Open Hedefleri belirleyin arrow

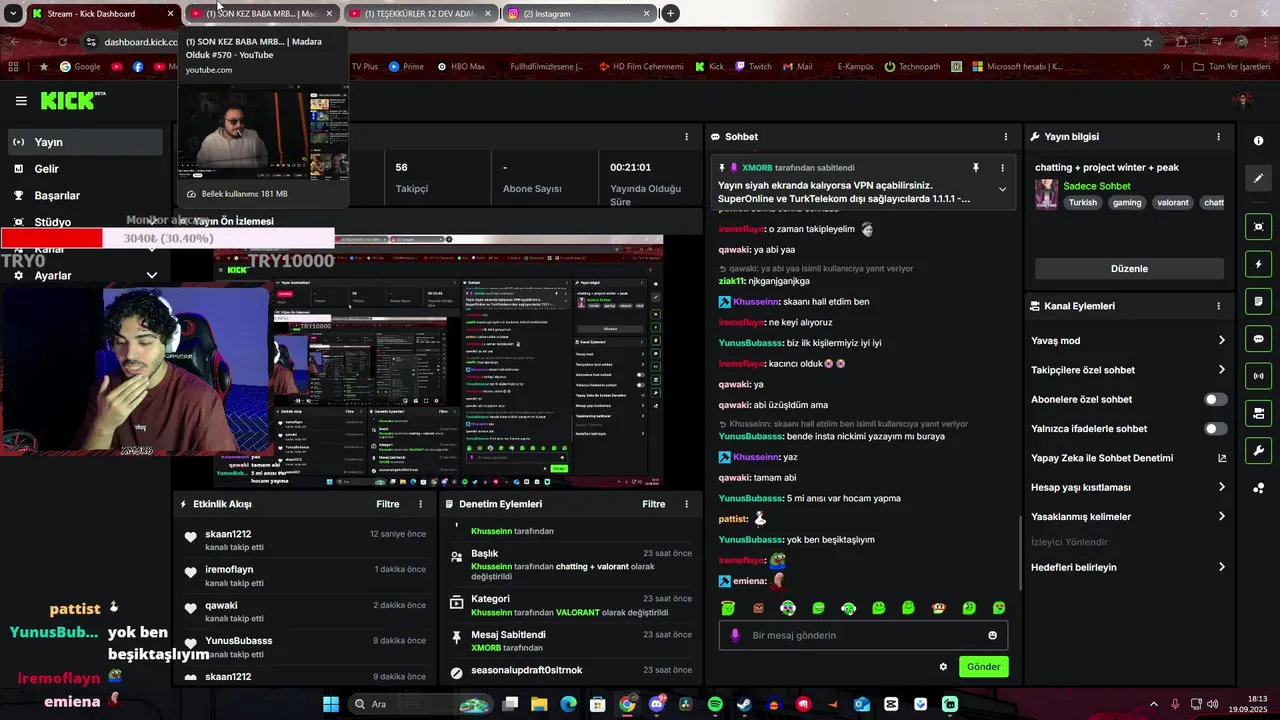click(1221, 567)
